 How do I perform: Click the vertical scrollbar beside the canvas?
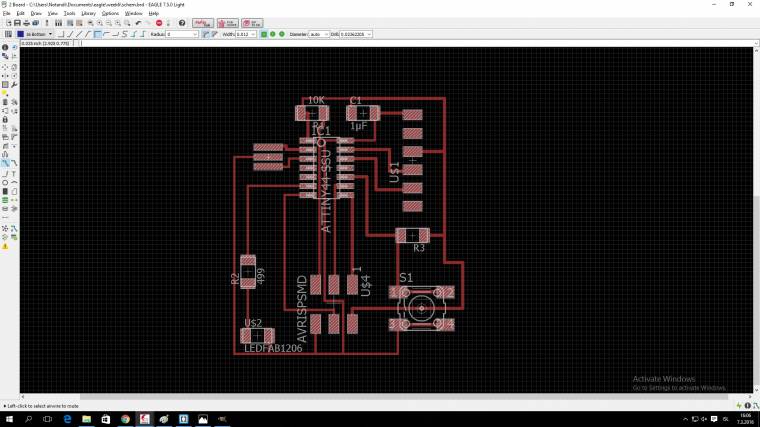point(756,220)
